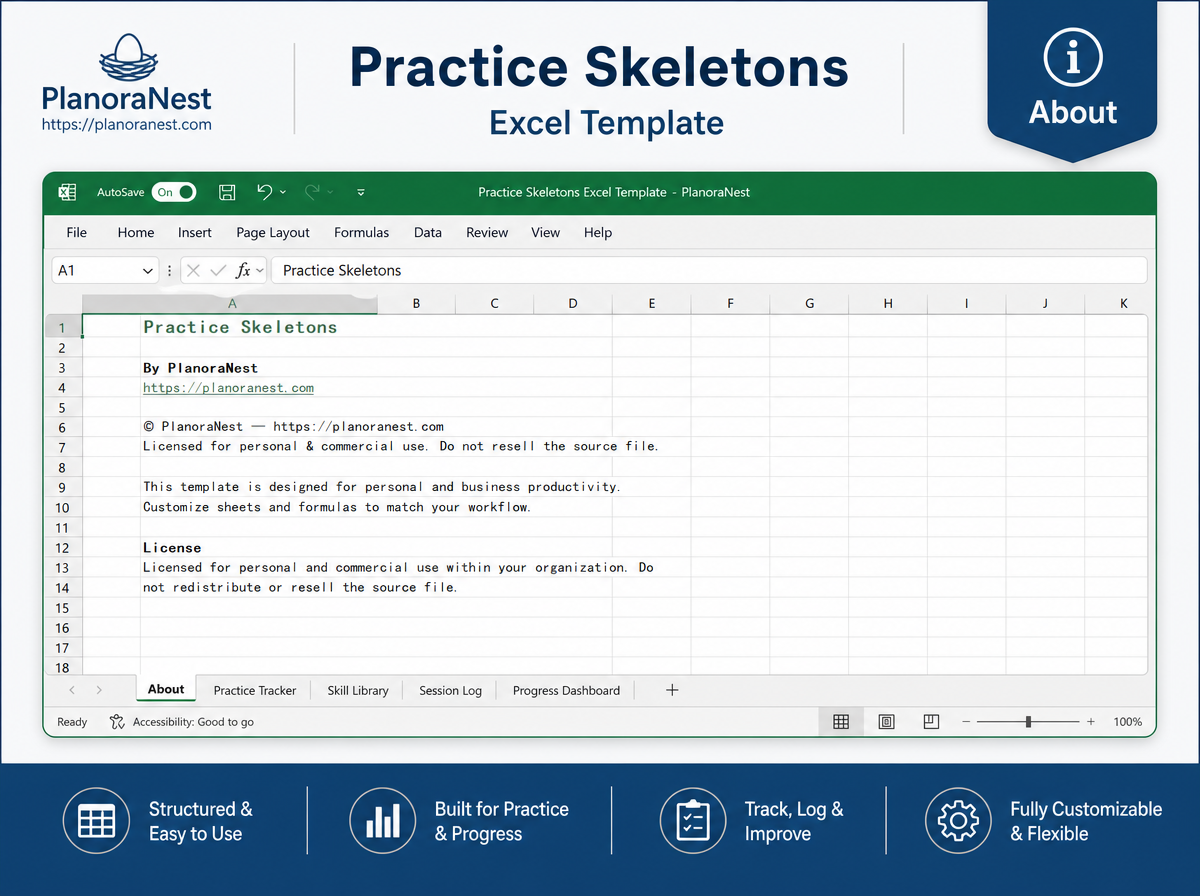Select the About sheet tab
Image resolution: width=1200 pixels, height=896 pixels.
(166, 689)
